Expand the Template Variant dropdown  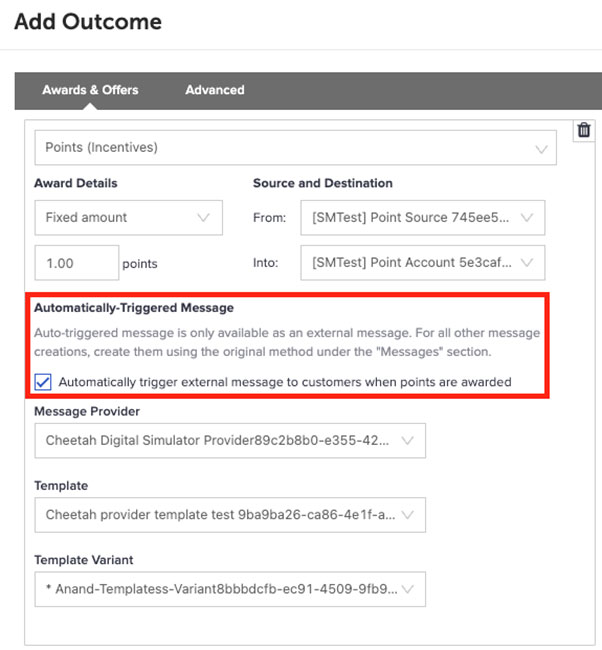(x=229, y=589)
